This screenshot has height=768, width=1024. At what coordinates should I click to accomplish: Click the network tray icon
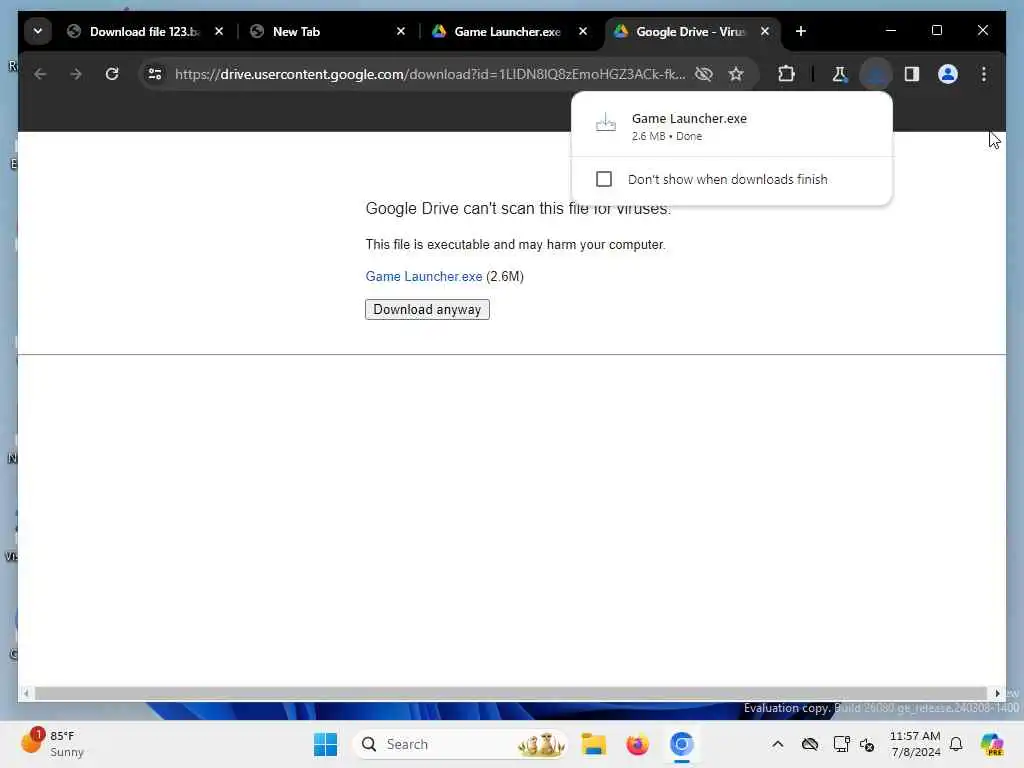click(x=841, y=744)
